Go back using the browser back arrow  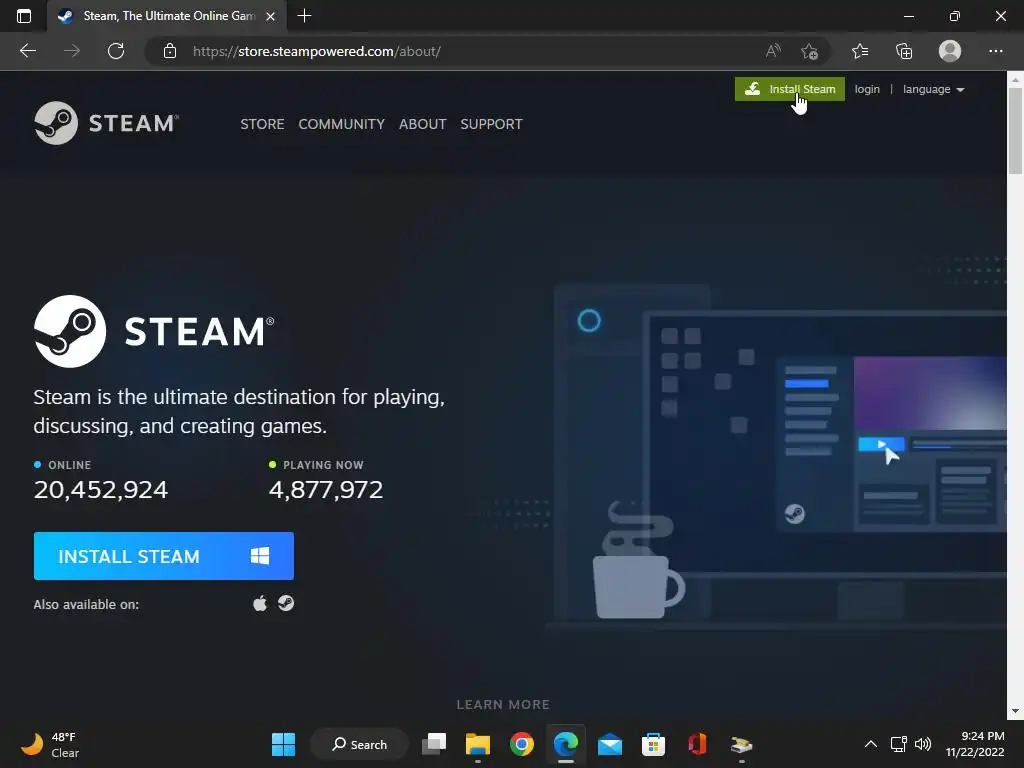[x=27, y=51]
